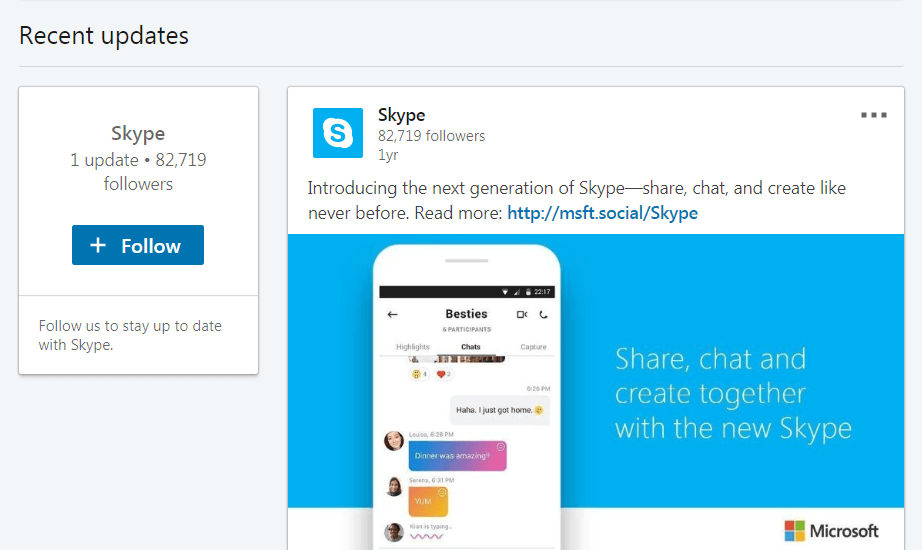Click the Microsoft logo in the image
This screenshot has width=922, height=550.
pos(831,531)
